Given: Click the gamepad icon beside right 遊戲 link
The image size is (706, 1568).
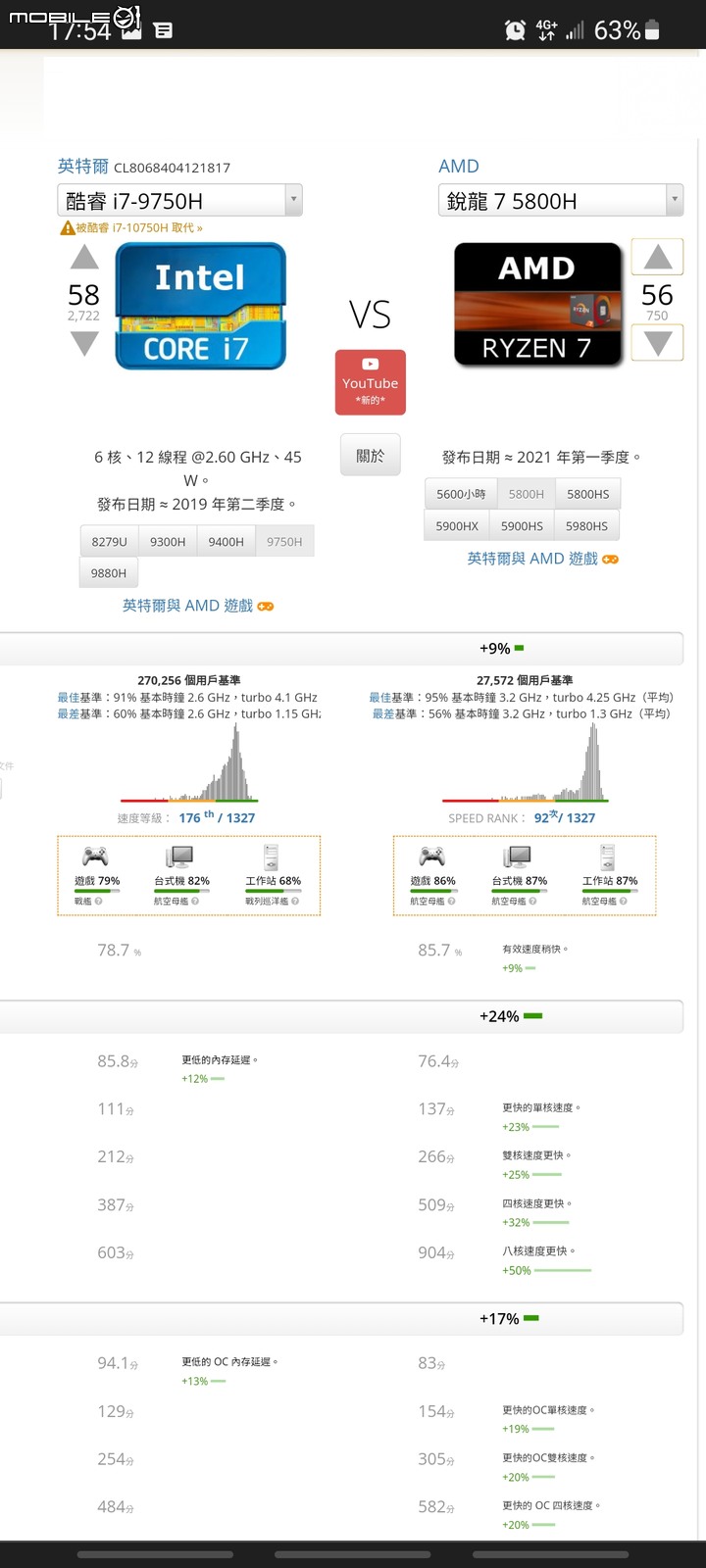Looking at the screenshot, I should pyautogui.click(x=610, y=559).
